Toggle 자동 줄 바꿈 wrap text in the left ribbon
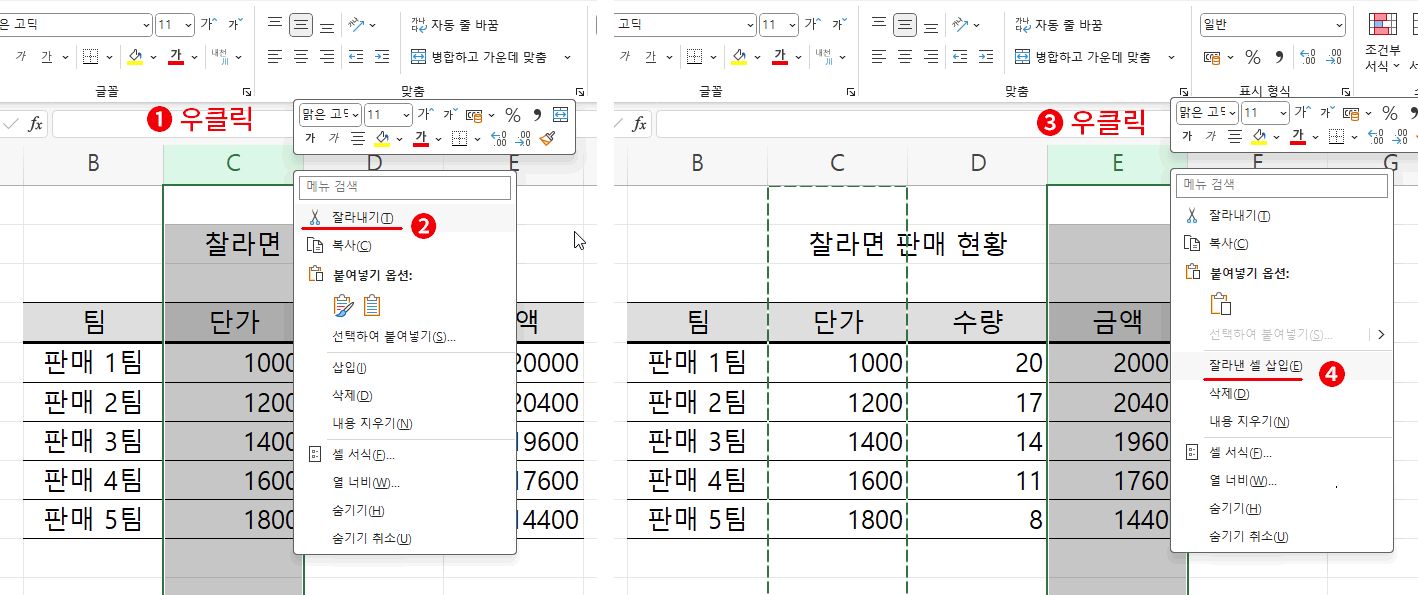1418x595 pixels. tap(455, 25)
